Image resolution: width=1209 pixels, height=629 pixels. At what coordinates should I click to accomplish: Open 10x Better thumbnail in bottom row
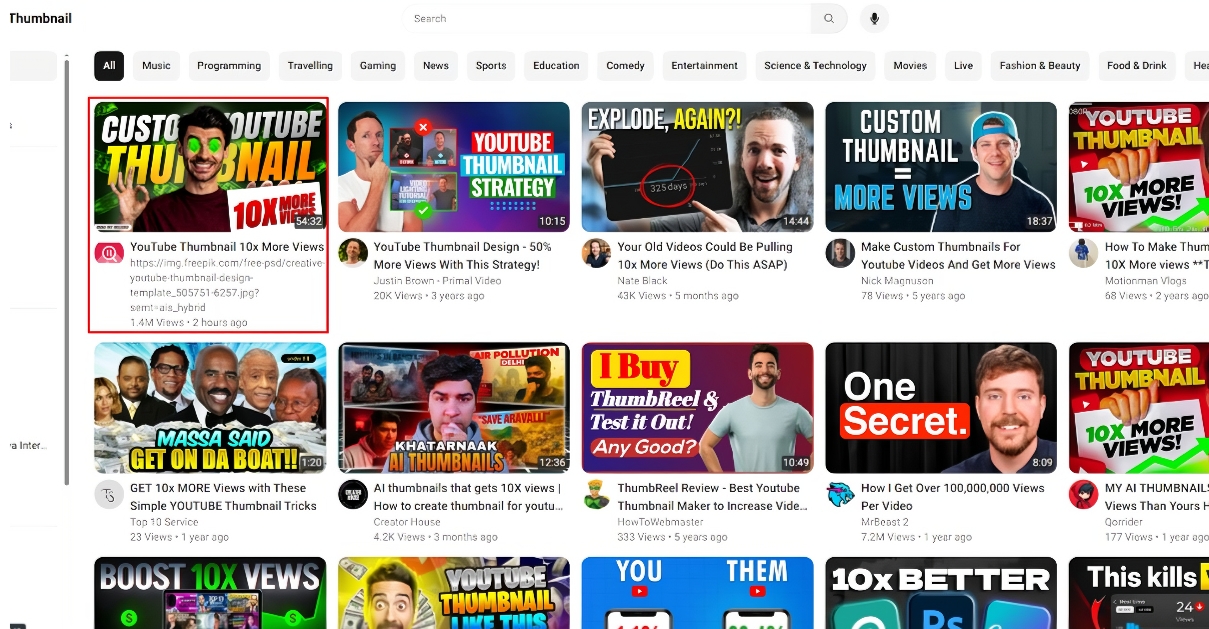click(x=941, y=593)
